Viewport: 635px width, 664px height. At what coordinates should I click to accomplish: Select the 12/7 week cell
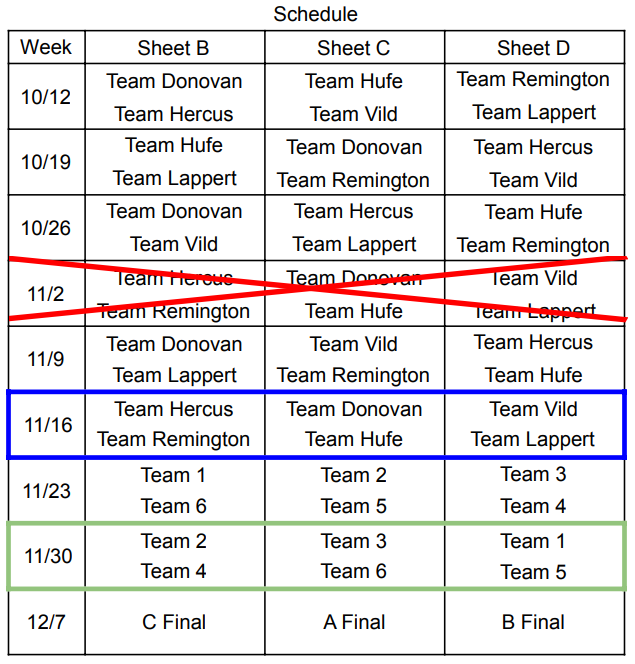pyautogui.click(x=46, y=622)
